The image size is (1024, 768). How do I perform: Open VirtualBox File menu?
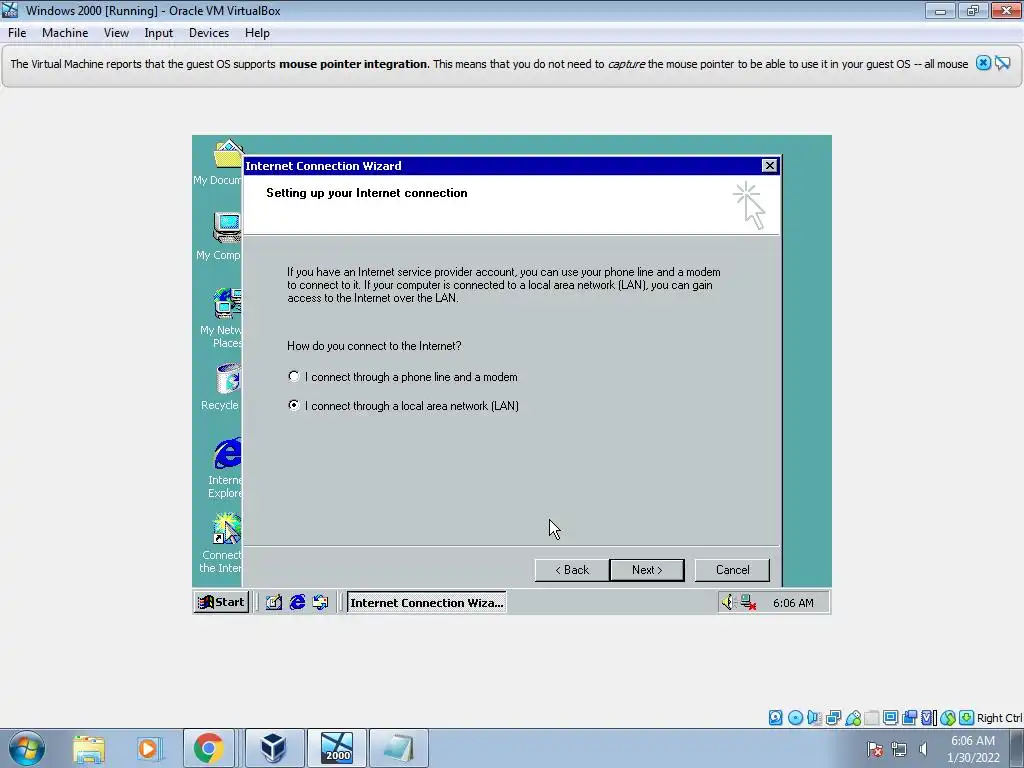pyautogui.click(x=17, y=33)
